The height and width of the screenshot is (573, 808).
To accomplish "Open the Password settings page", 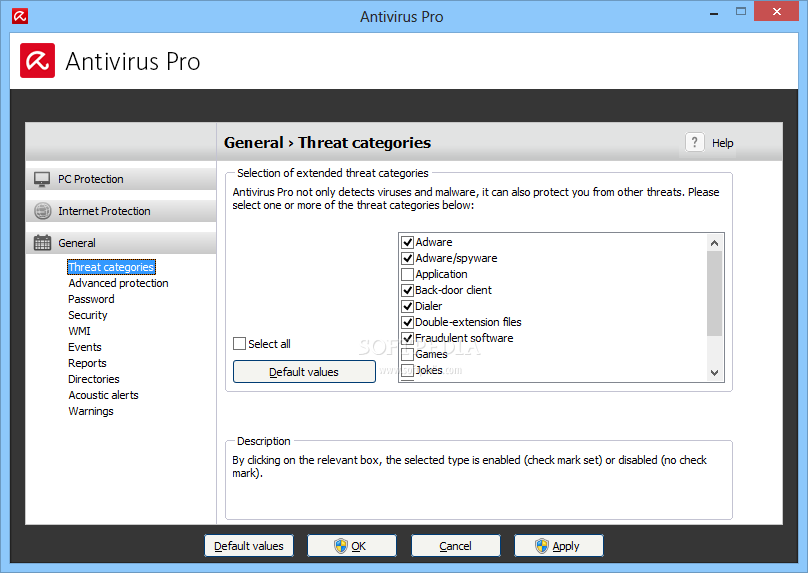I will pos(91,299).
